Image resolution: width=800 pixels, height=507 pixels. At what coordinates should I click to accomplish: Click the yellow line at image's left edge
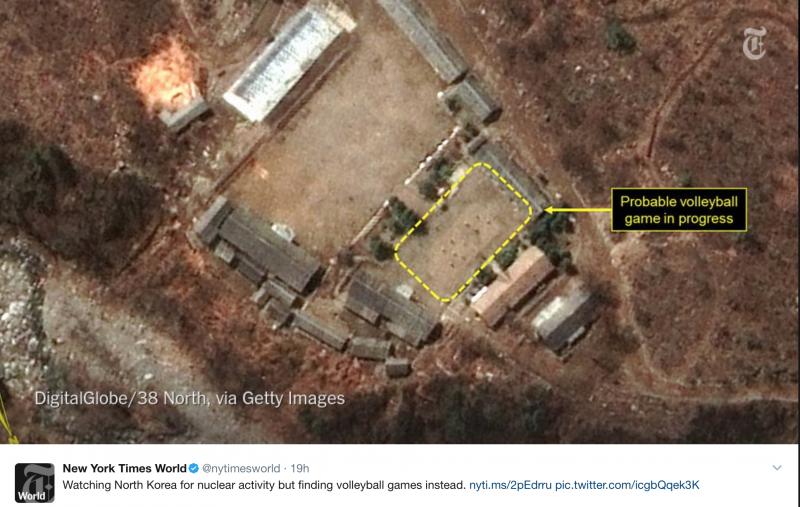tap(7, 418)
